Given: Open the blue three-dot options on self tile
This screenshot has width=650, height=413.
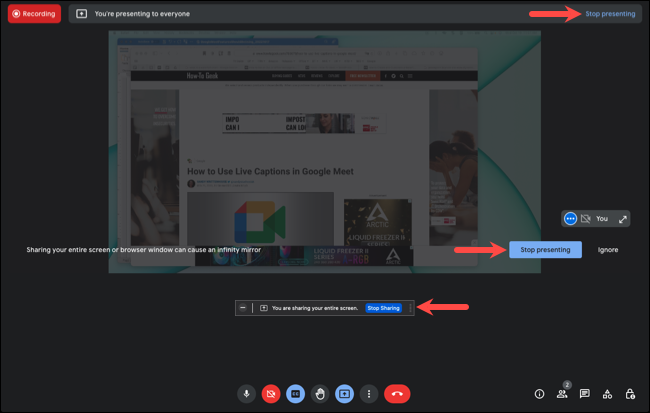Looking at the screenshot, I should point(570,219).
